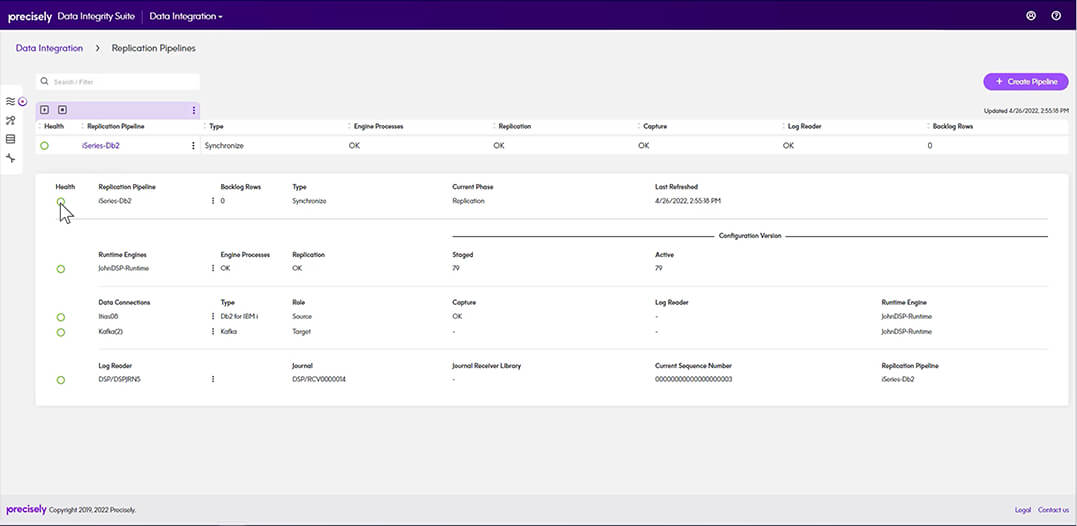Click the Staged version value 79

click(456, 268)
